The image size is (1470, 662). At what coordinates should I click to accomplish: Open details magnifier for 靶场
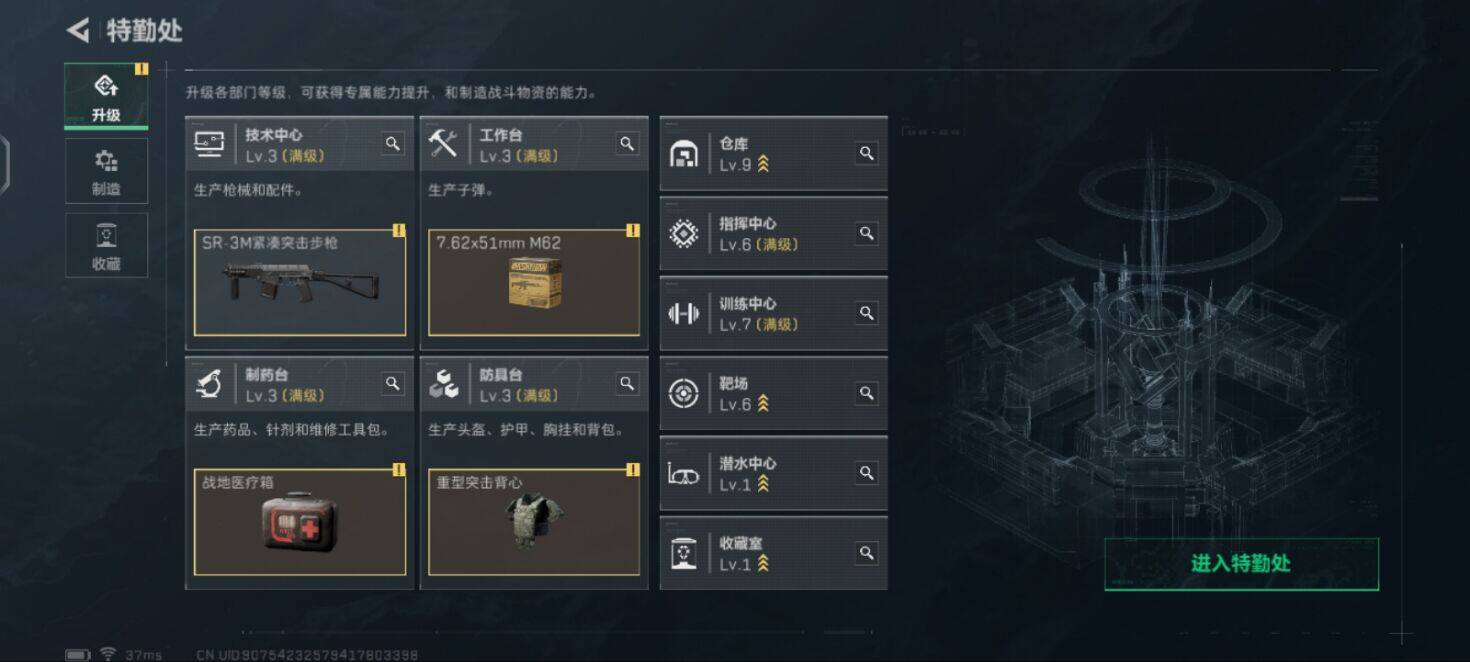click(867, 393)
